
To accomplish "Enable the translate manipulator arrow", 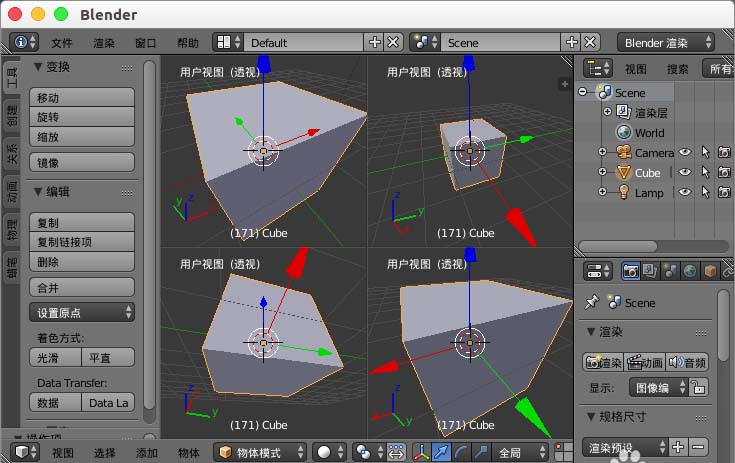I will 441,452.
